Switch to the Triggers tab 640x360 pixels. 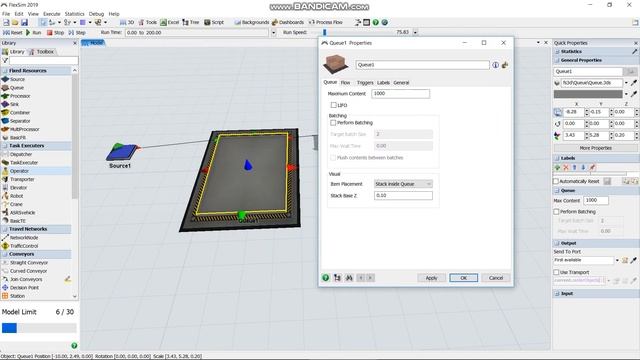tap(365, 82)
